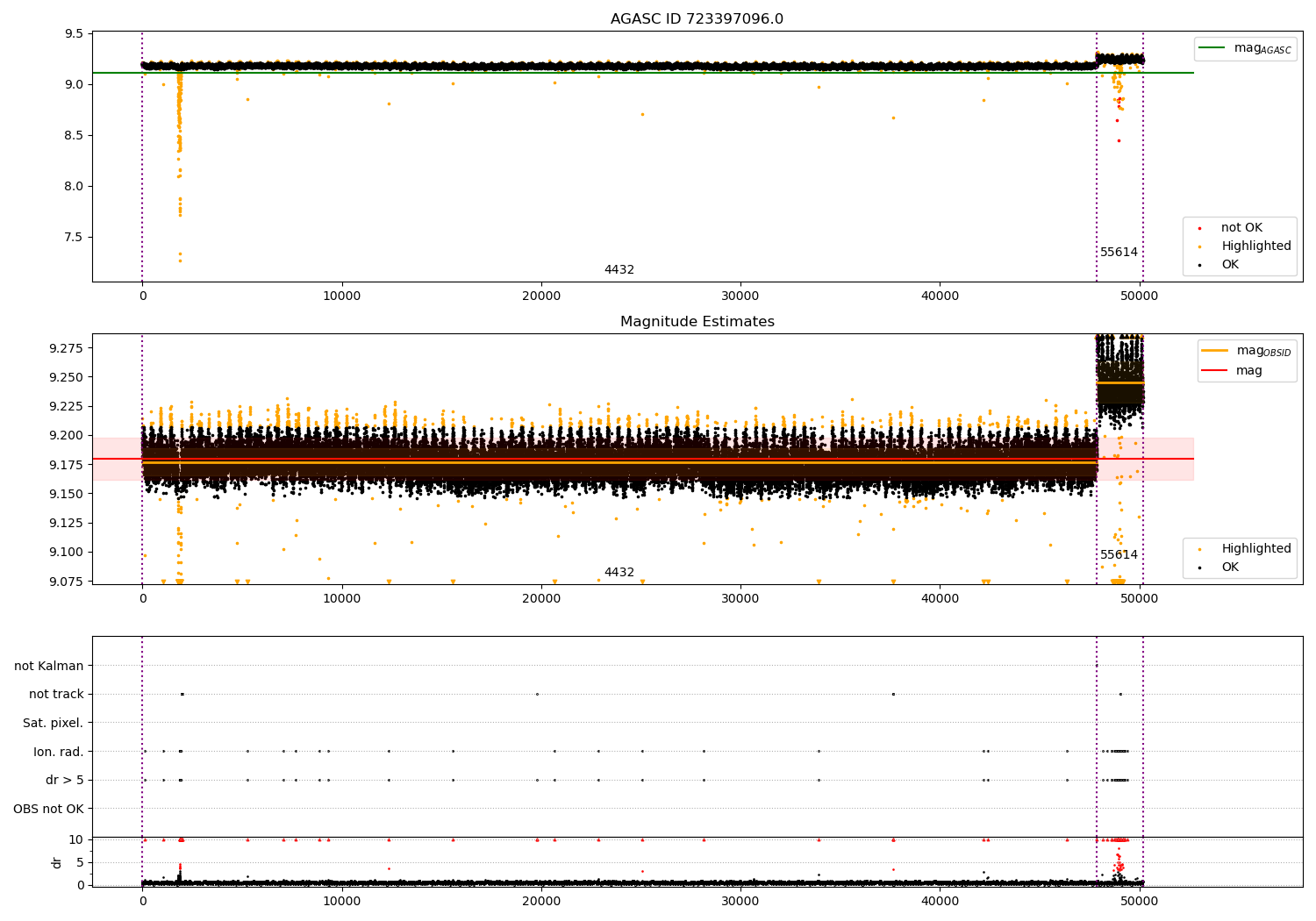Click the 4432 obsid label in top plot
Viewport: 1316px width, 921px height.
click(x=619, y=270)
